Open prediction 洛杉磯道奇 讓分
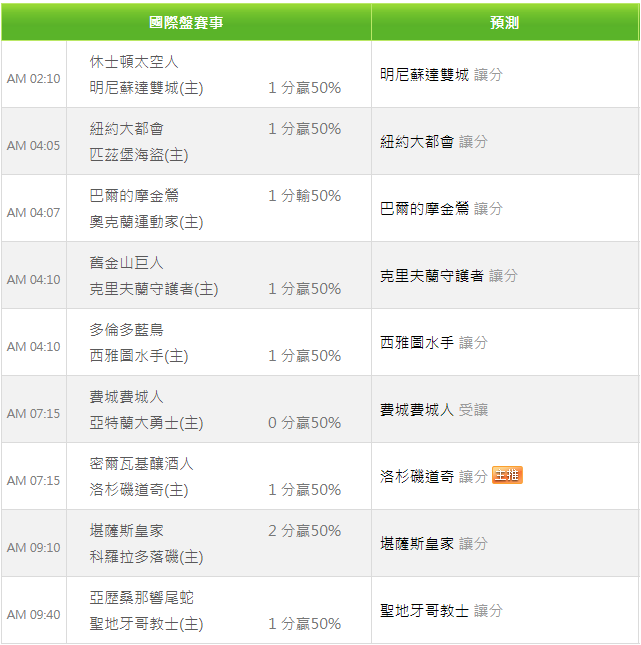The width and height of the screenshot is (641, 645). 434,477
